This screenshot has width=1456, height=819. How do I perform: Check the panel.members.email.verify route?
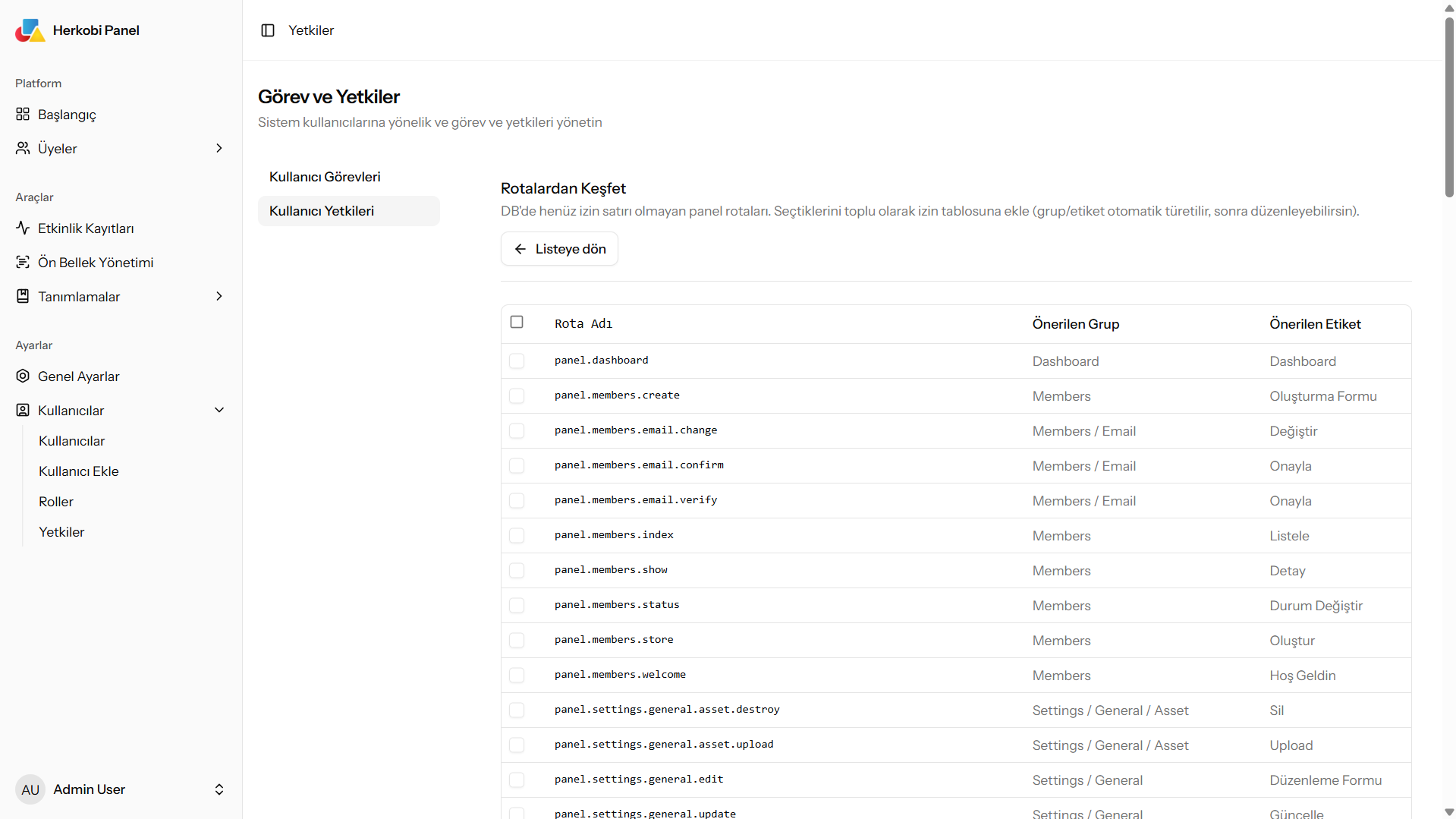click(x=517, y=500)
